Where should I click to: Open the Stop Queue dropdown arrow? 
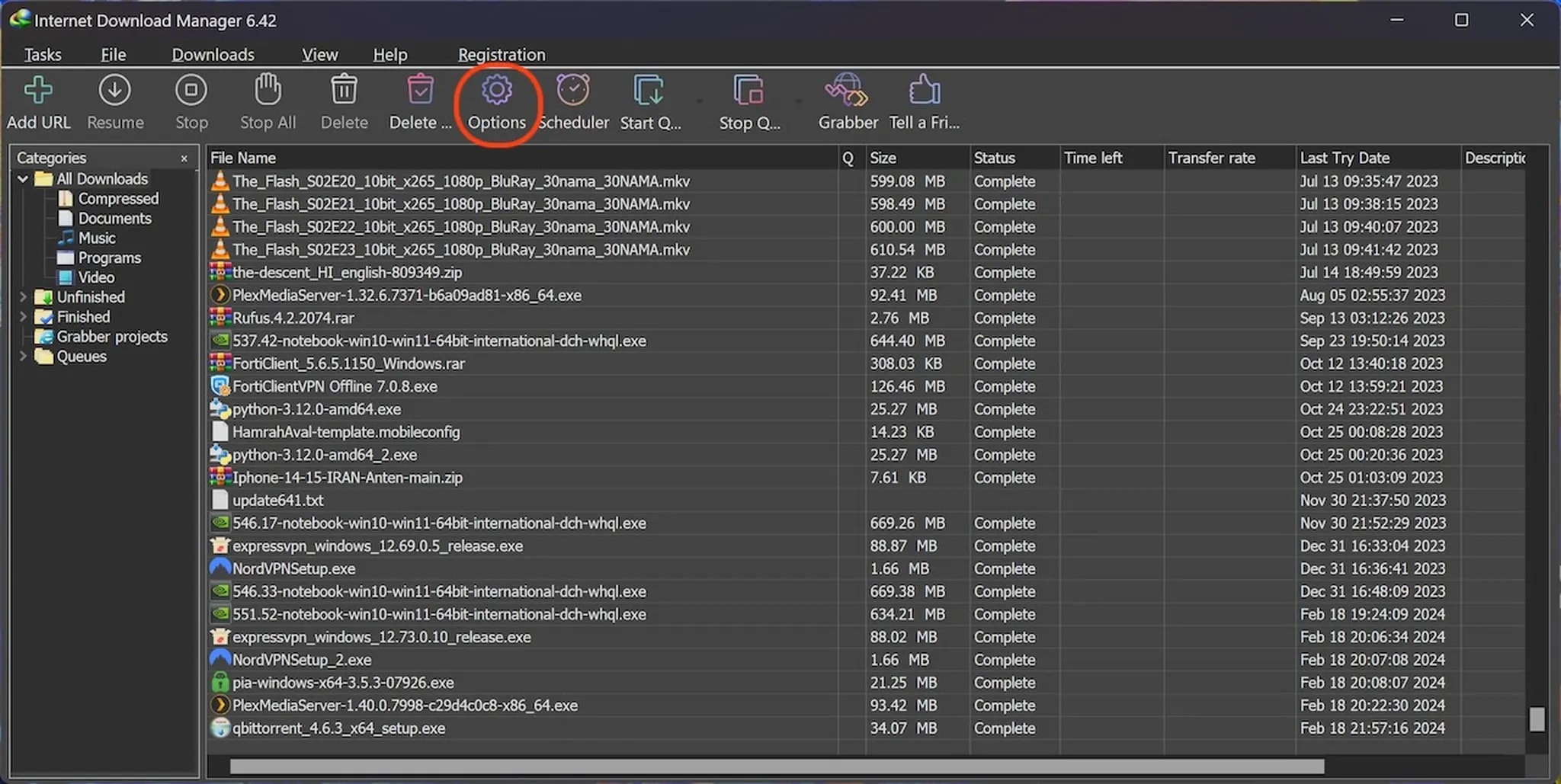(799, 101)
